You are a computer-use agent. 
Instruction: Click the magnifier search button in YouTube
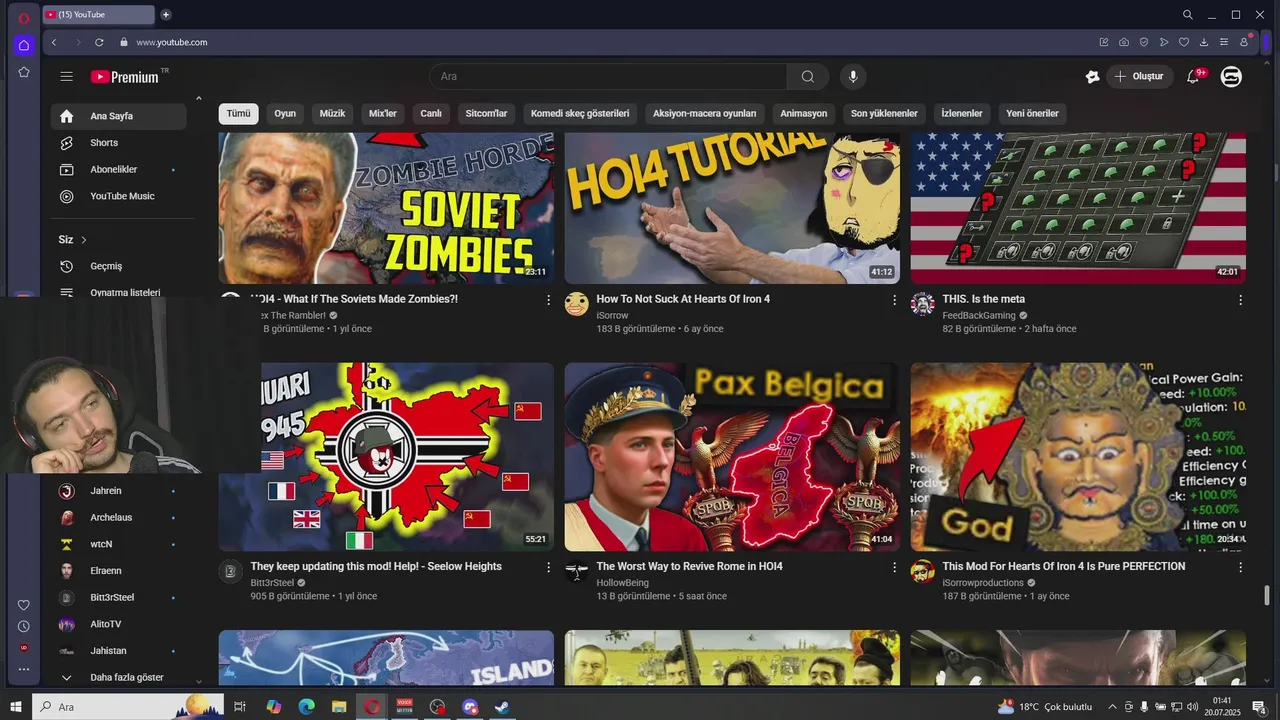point(807,76)
